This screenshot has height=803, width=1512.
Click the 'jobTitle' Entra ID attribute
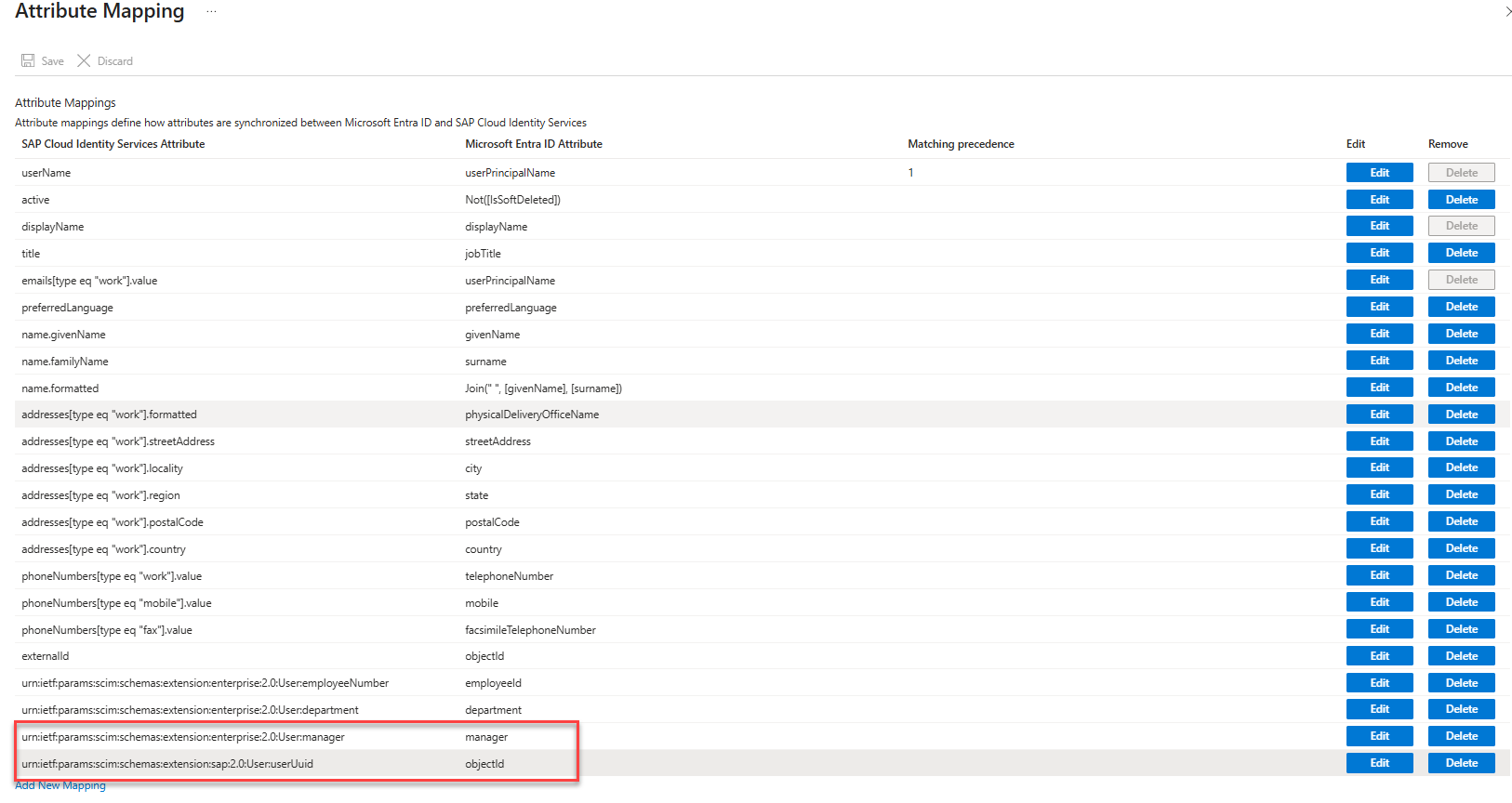(483, 254)
